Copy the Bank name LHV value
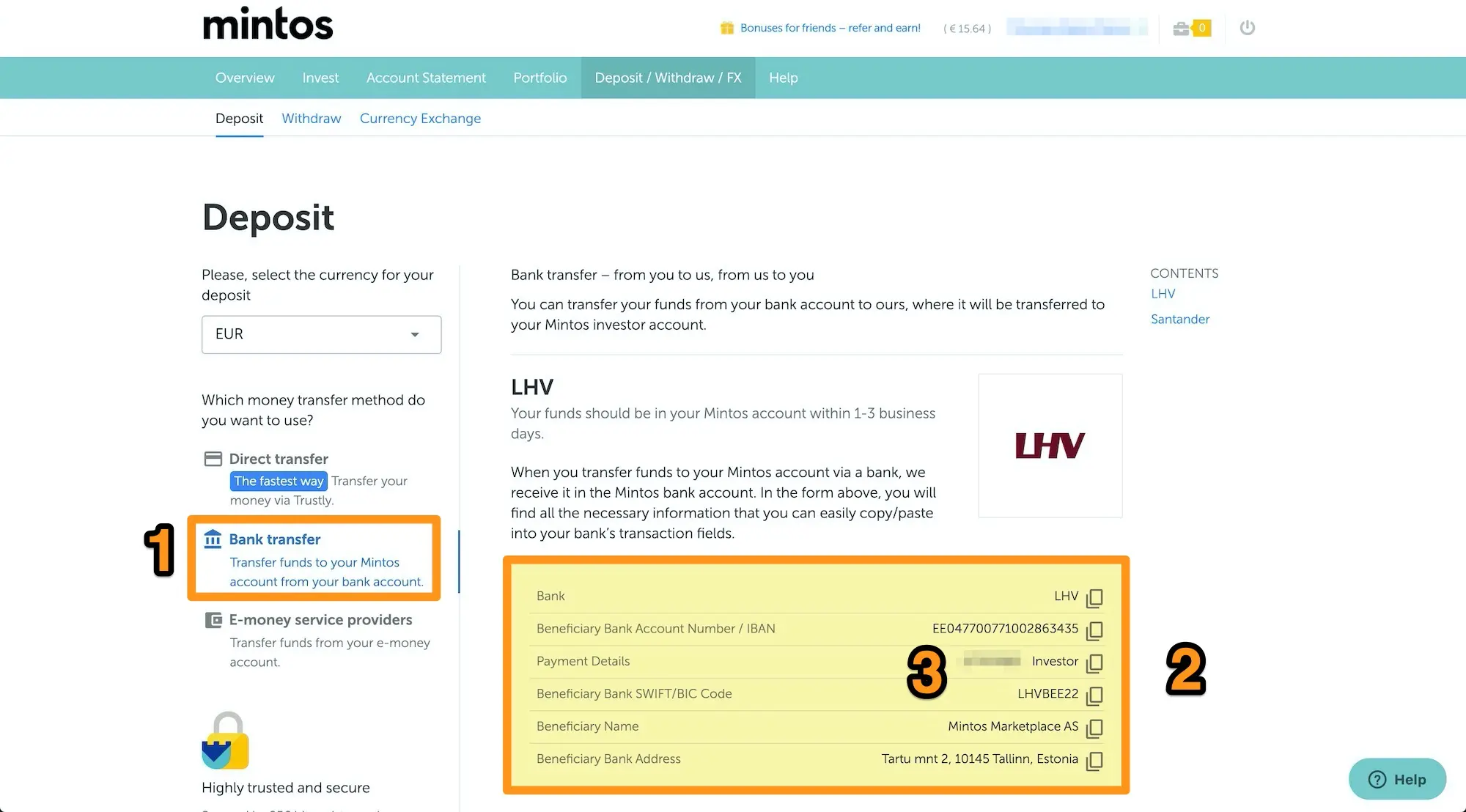The height and width of the screenshot is (812, 1466). (x=1094, y=597)
